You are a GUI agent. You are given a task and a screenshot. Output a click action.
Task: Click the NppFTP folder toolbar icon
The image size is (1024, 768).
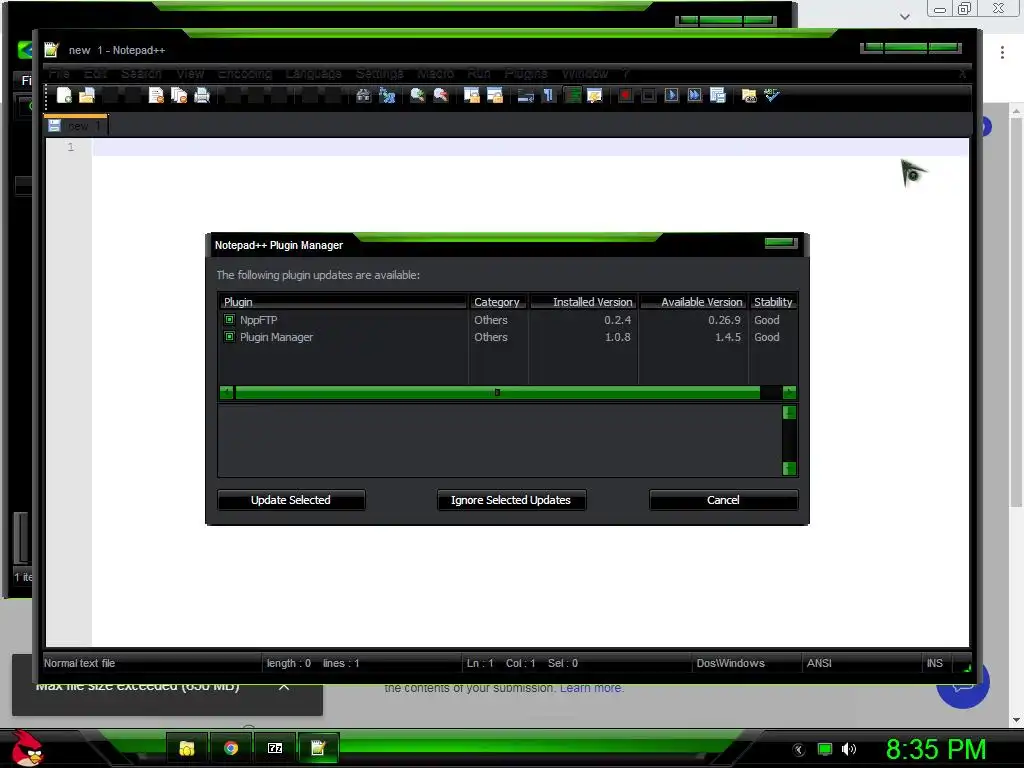(749, 95)
